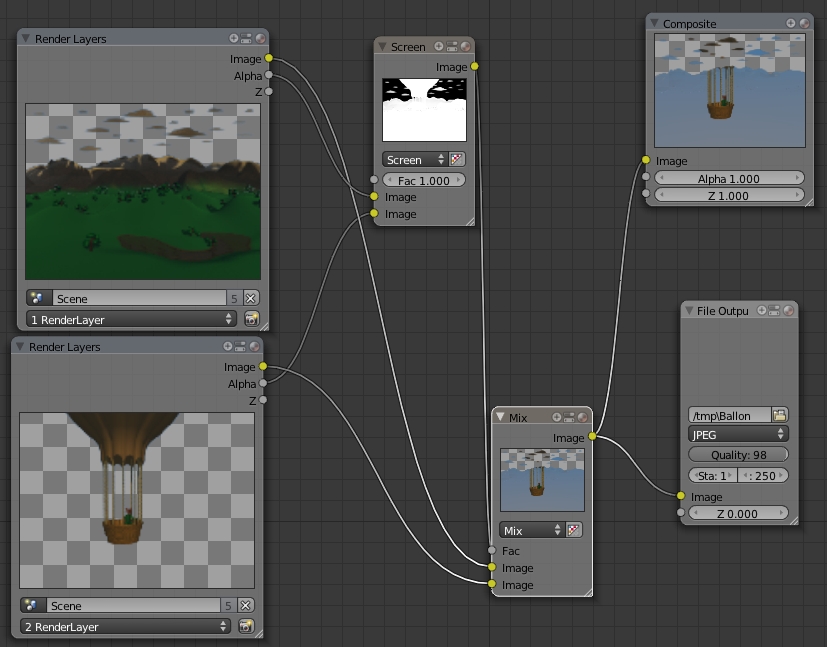Click plus icon on Composite node header
Viewport: 827px width, 647px height.
point(790,23)
